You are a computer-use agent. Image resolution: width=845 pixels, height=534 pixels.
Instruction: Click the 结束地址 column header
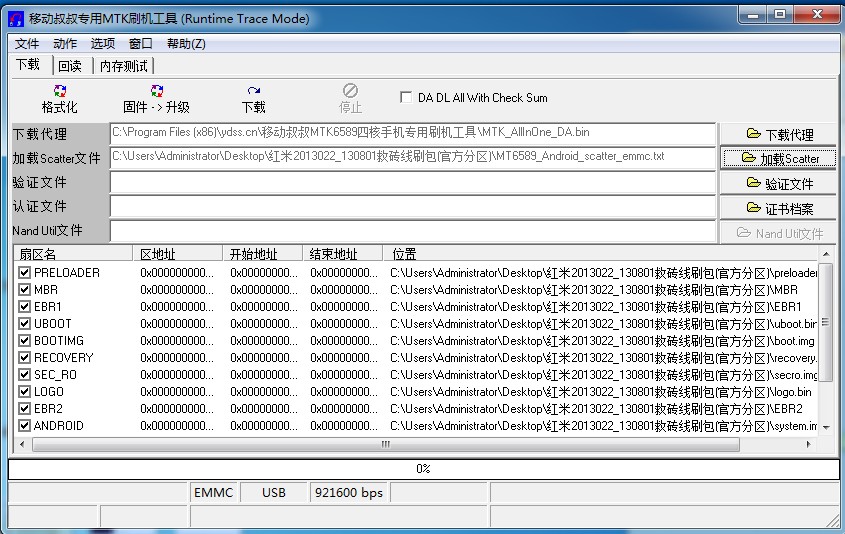[343, 253]
